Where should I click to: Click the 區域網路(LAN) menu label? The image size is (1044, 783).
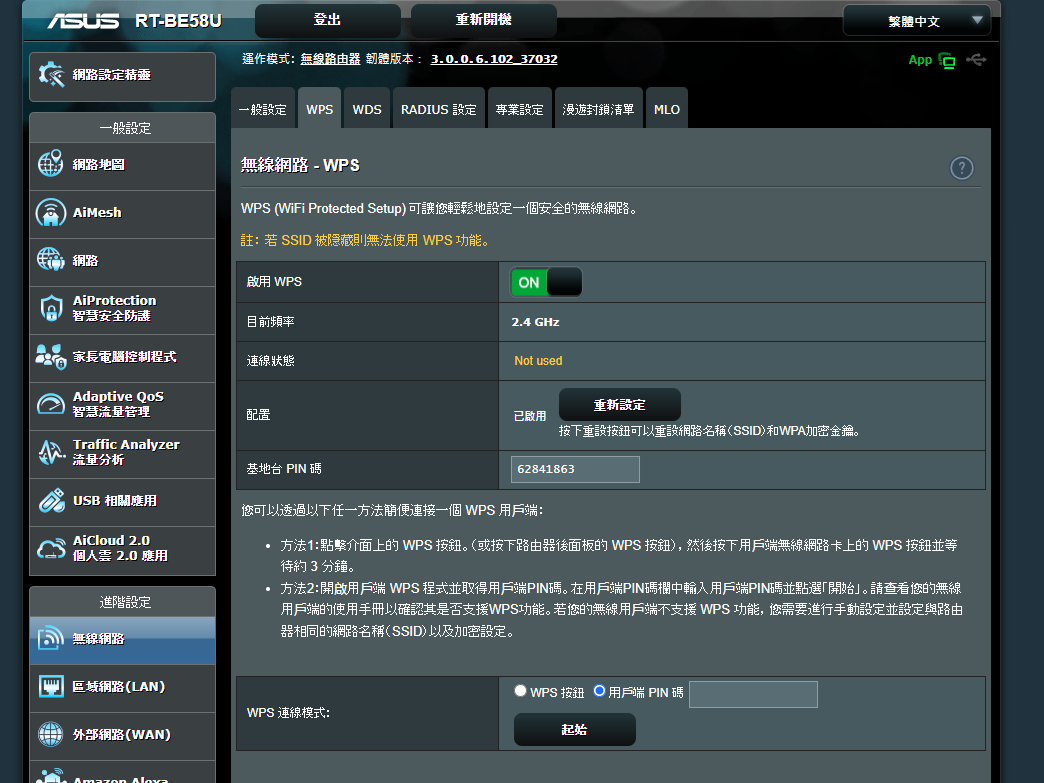(119, 686)
